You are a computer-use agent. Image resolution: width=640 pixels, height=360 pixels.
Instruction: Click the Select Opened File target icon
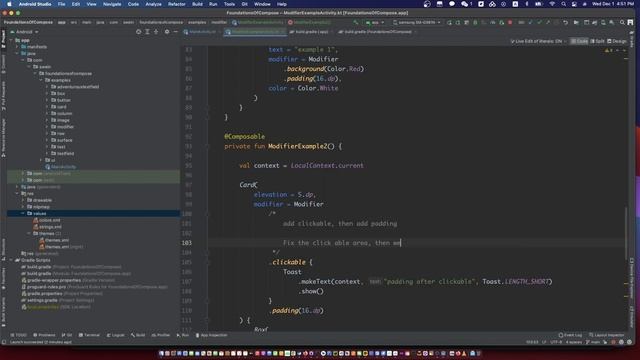(x=138, y=31)
